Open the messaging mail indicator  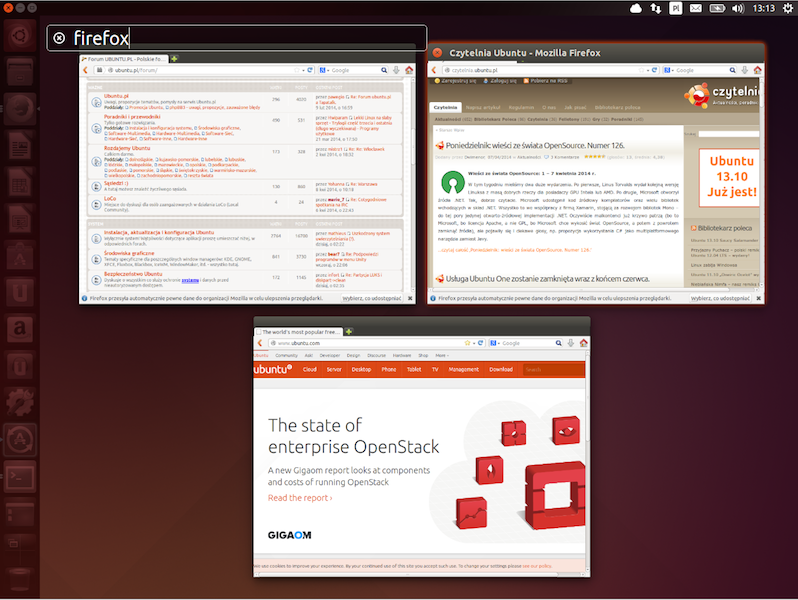pos(695,8)
